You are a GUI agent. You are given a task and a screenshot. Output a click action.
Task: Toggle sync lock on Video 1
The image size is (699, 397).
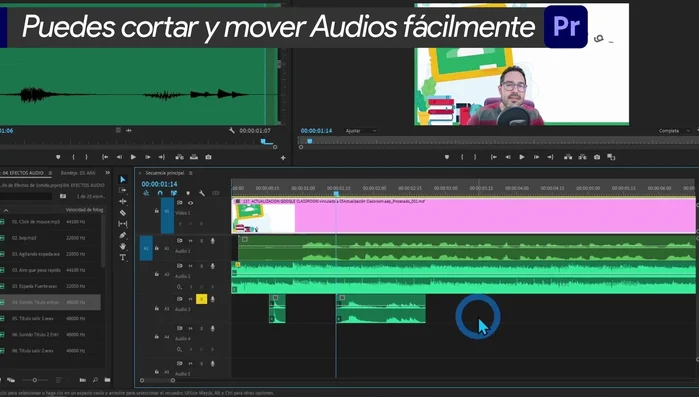[179, 203]
